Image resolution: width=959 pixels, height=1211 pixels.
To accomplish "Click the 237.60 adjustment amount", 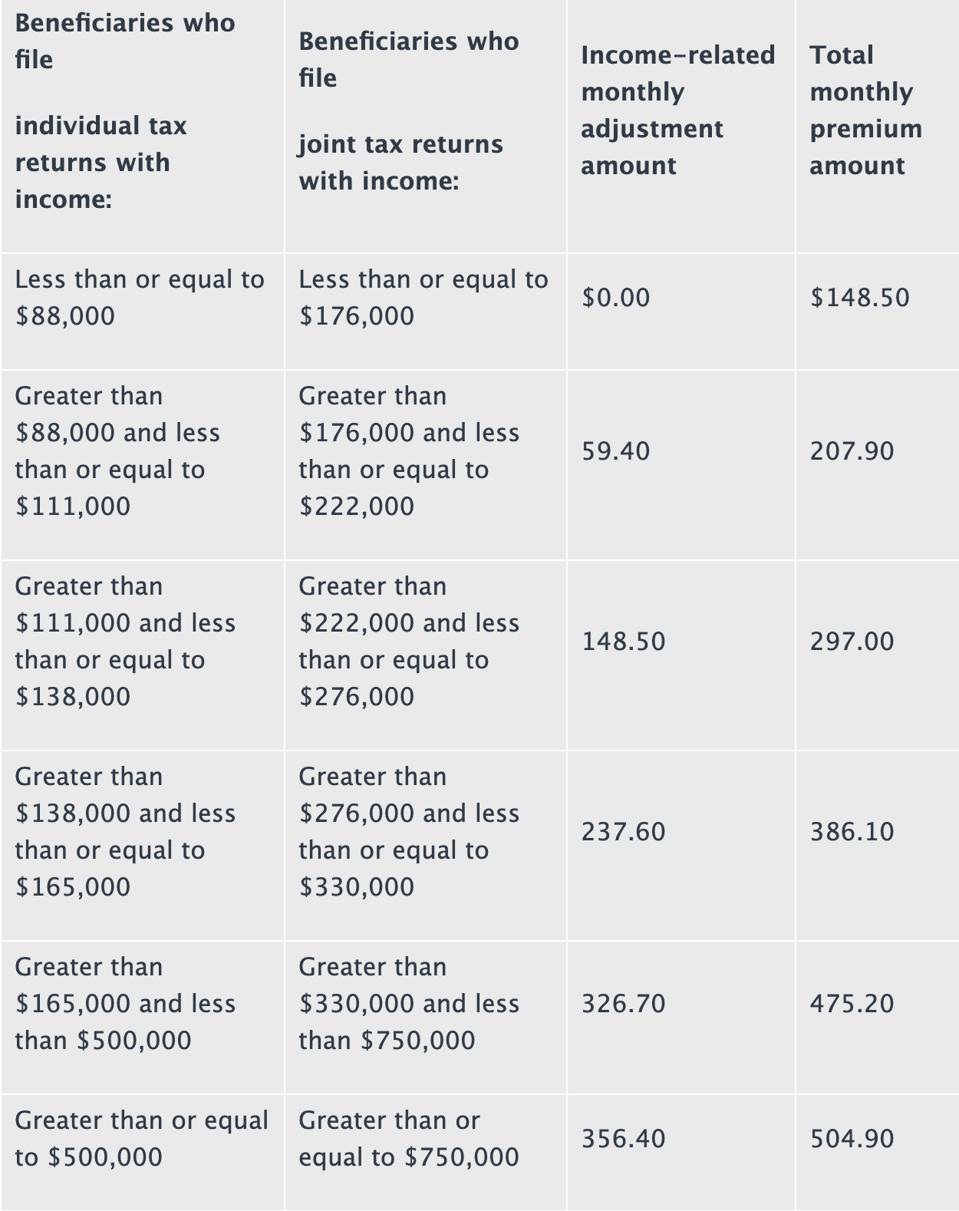I will pos(623,832).
